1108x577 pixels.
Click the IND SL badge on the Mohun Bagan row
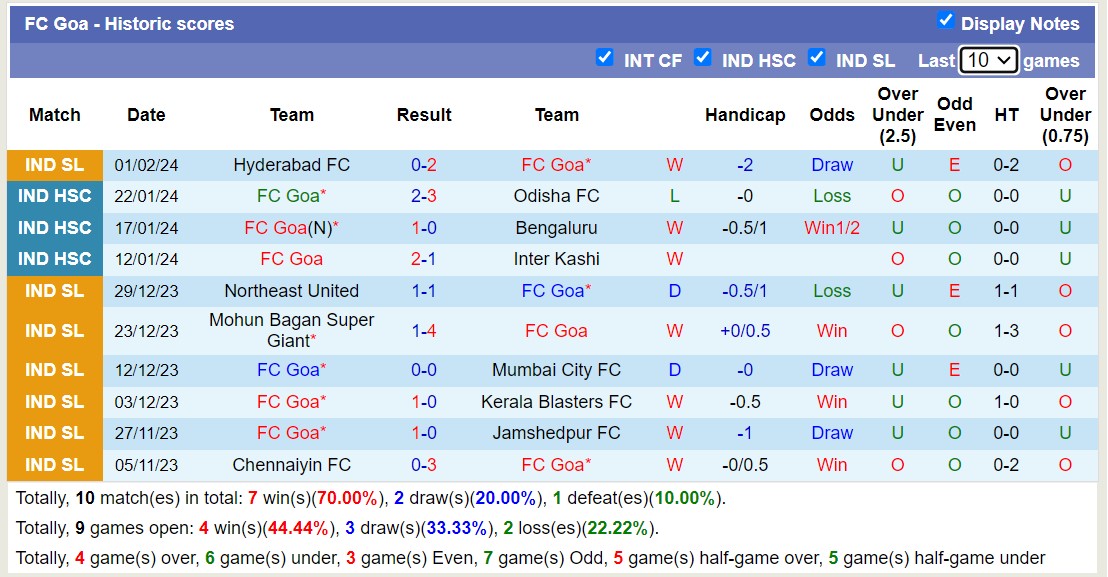pos(55,330)
